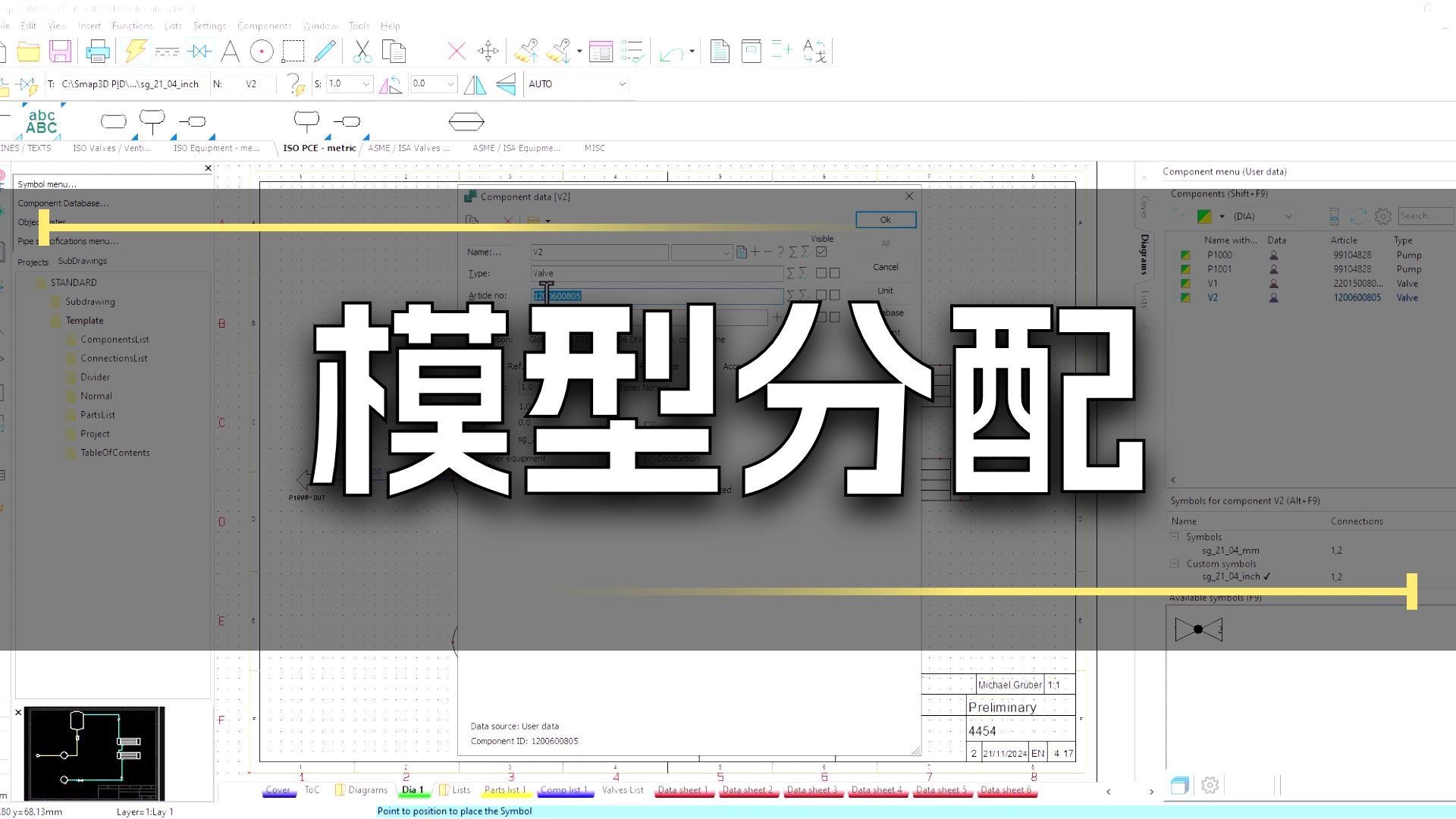1456x819 pixels.
Task: Confirm Component data with Ok button
Action: (886, 220)
